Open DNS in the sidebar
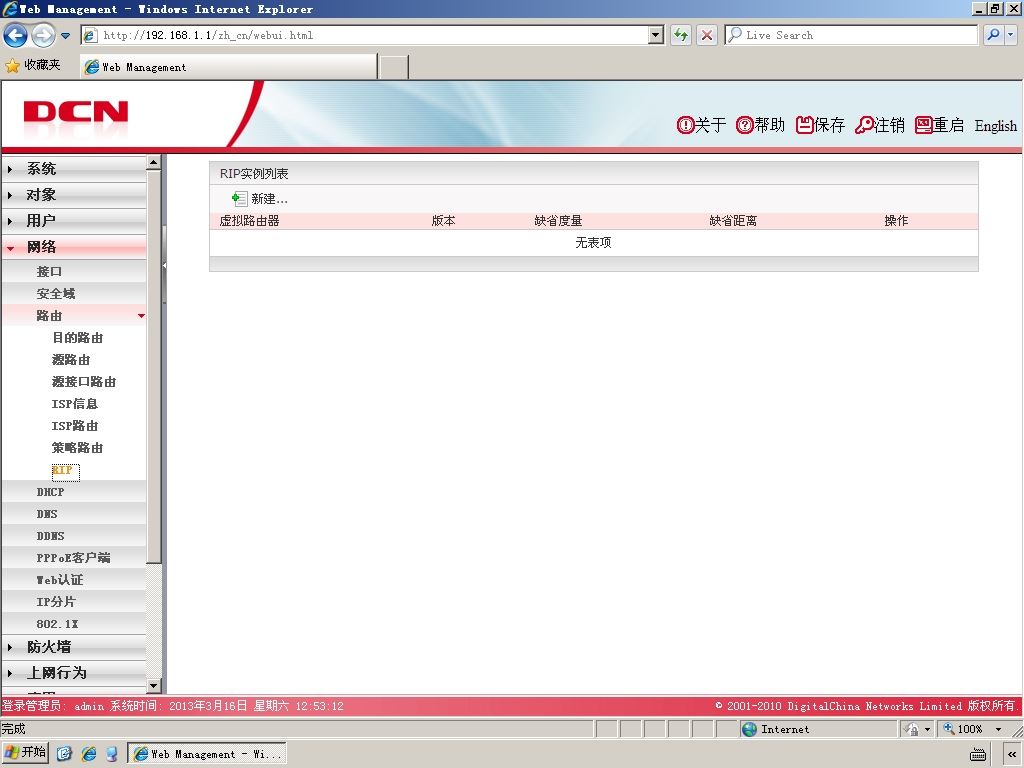 point(47,514)
